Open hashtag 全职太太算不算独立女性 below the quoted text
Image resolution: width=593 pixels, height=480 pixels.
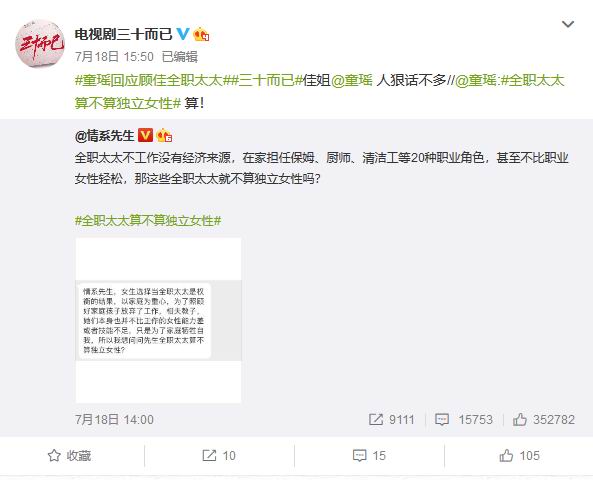pos(148,220)
